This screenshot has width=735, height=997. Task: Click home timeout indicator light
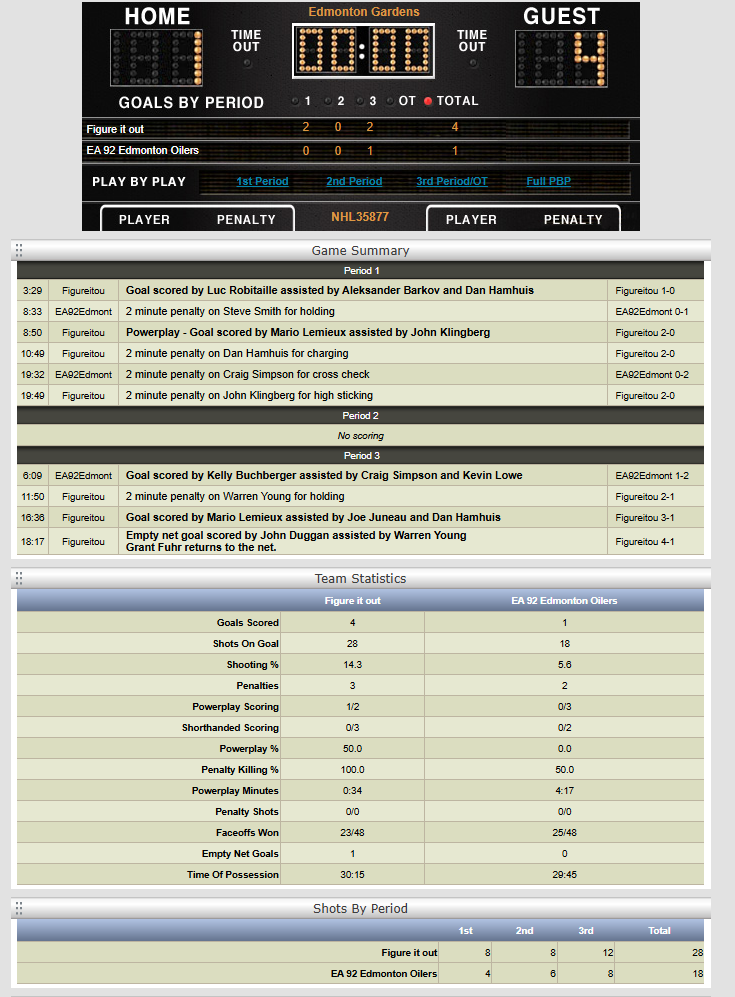(x=247, y=64)
